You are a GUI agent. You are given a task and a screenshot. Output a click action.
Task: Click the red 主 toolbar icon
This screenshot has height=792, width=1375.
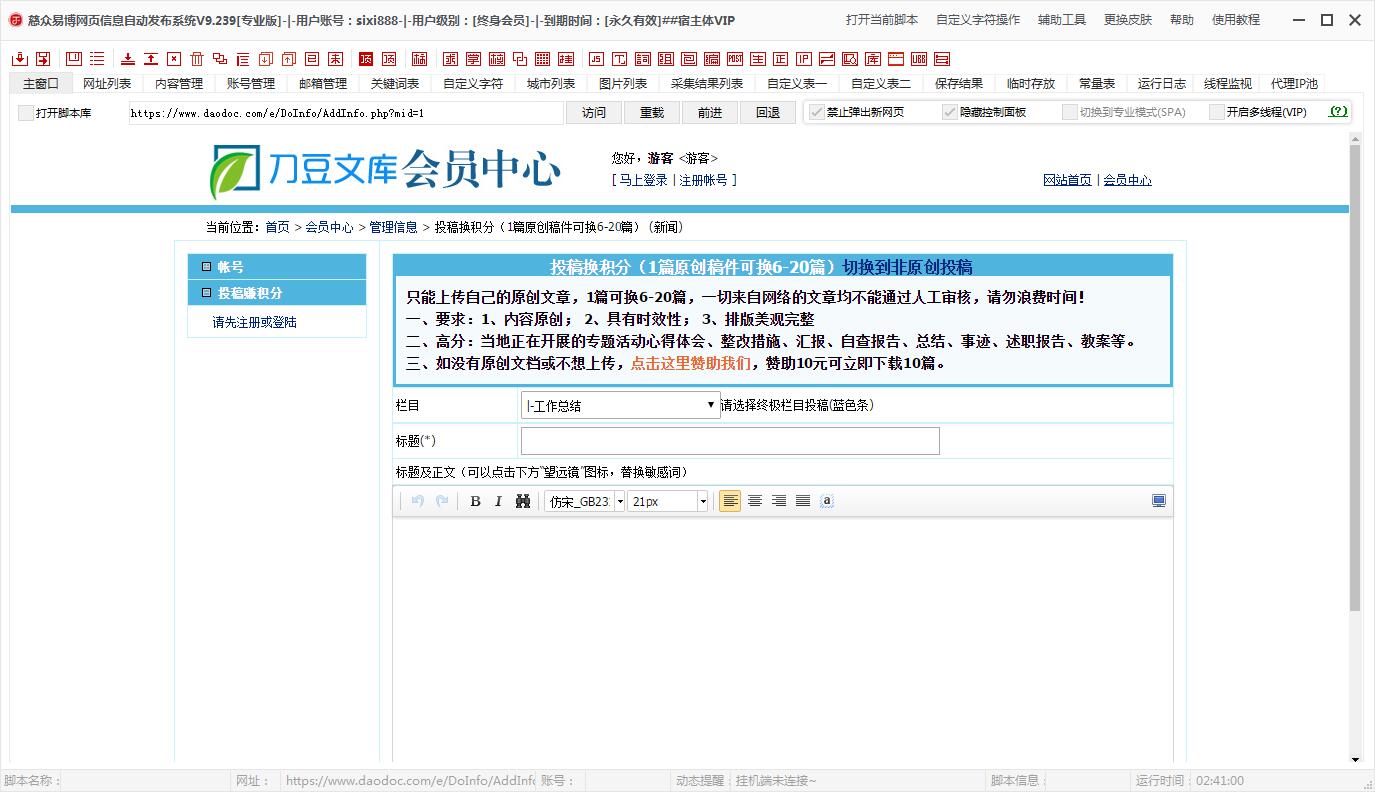coord(758,59)
